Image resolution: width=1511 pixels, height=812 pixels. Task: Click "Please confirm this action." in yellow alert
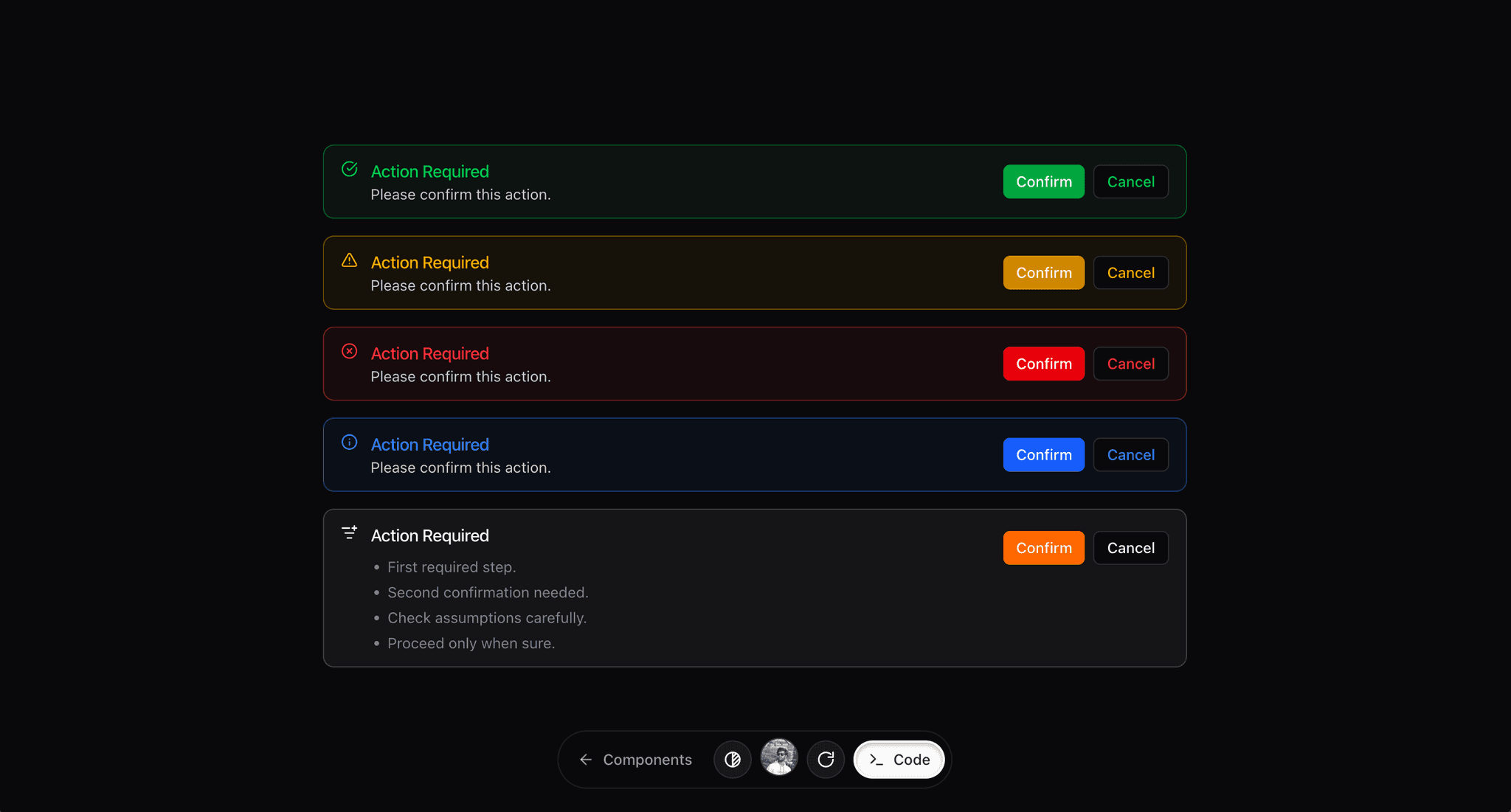[x=461, y=285]
